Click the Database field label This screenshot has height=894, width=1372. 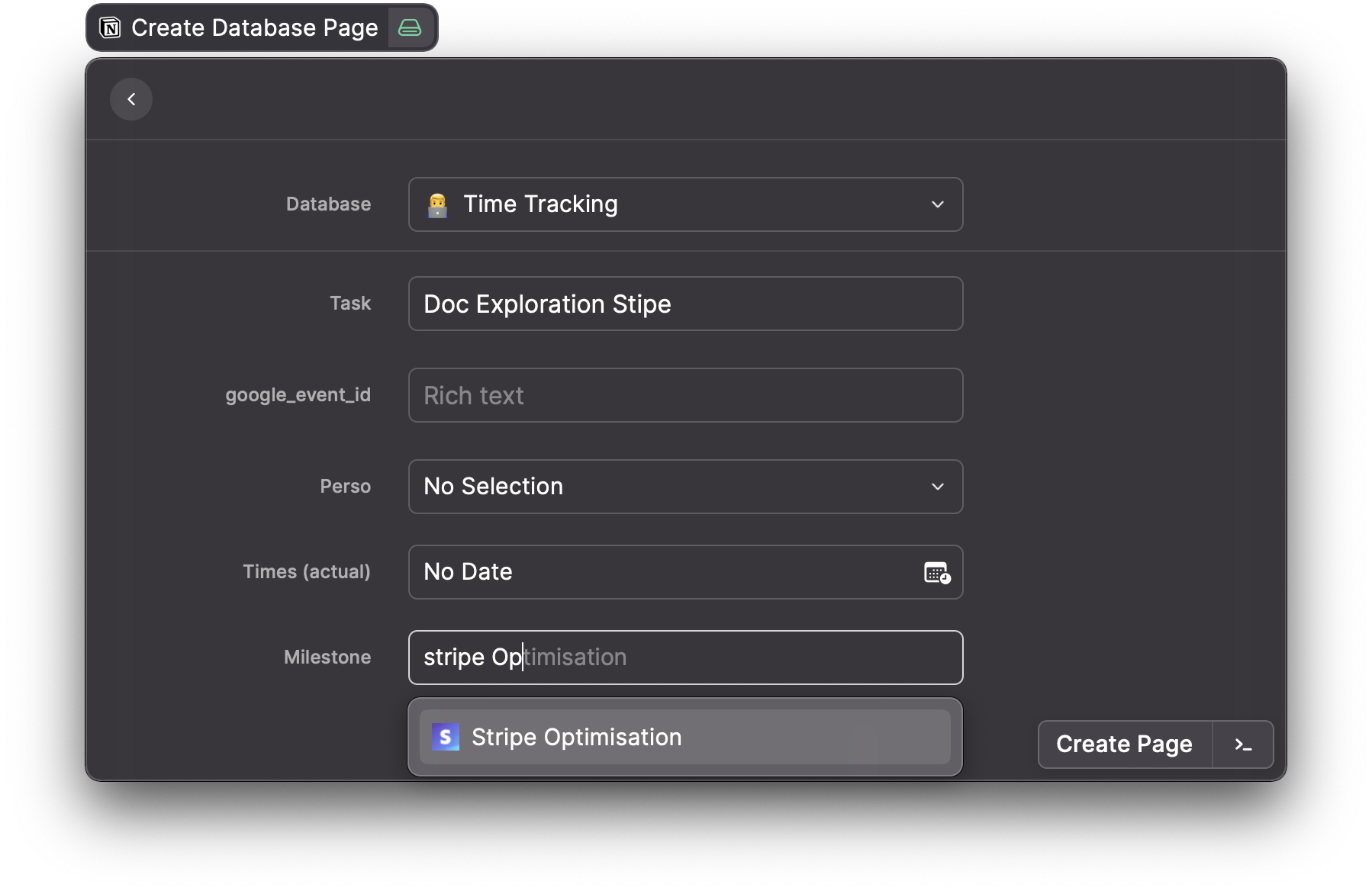(329, 204)
